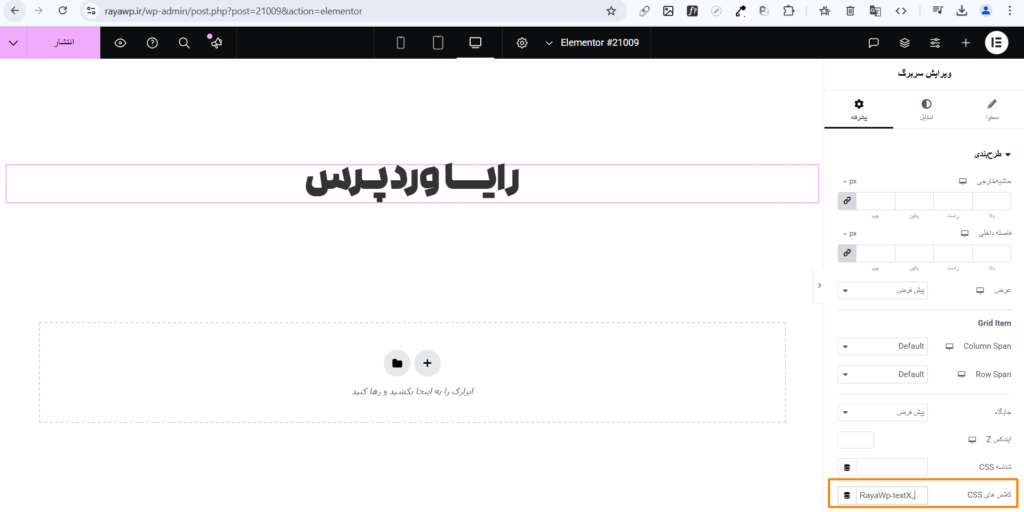Bookmark this page star icon
Screen dimensions: 1024x512
[x=611, y=11]
